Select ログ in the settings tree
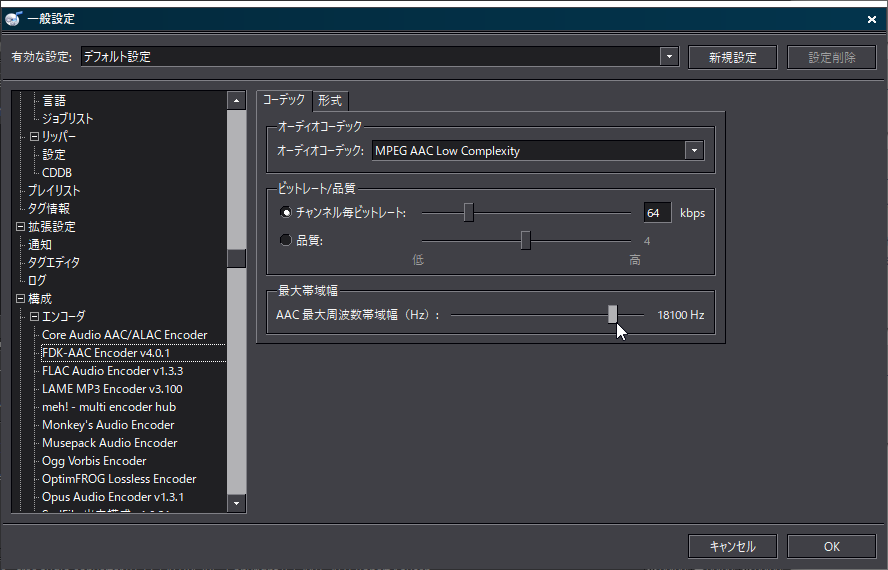 pyautogui.click(x=37, y=280)
